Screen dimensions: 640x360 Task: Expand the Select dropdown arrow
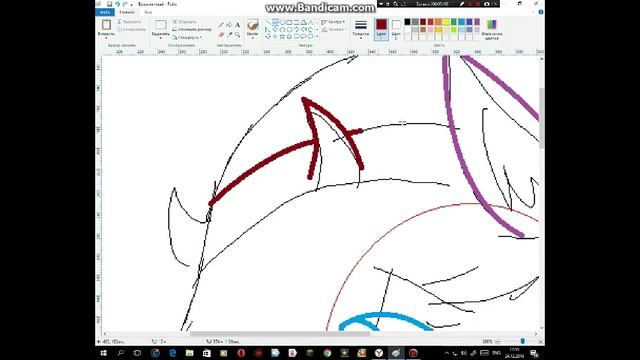161,38
